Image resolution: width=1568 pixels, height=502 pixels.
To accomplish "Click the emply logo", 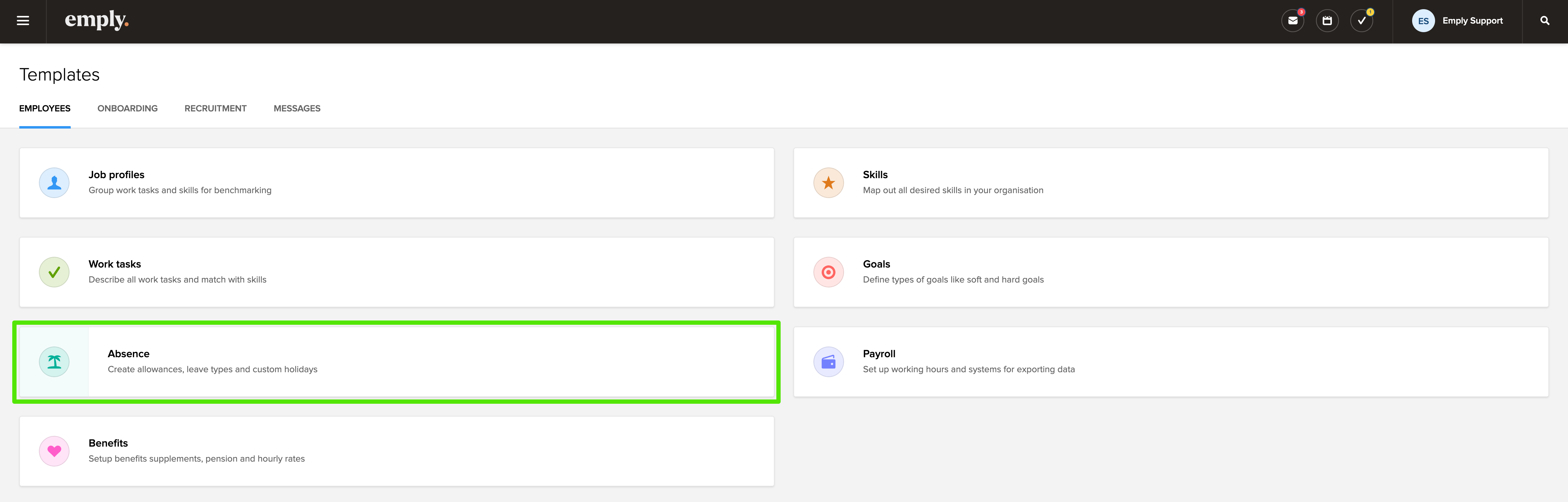I will (x=96, y=20).
